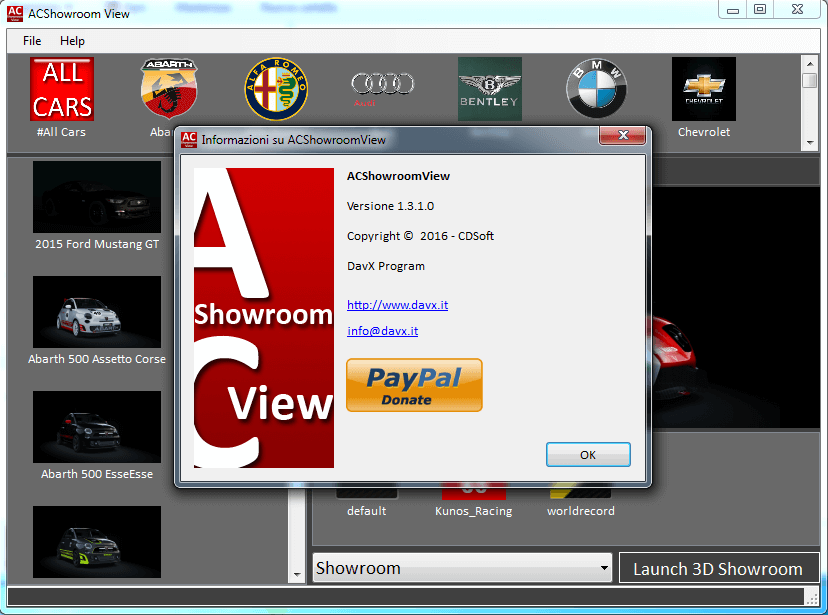Select the green-striped Abarth car thumbnail
The height and width of the screenshot is (615, 828).
coord(97,542)
